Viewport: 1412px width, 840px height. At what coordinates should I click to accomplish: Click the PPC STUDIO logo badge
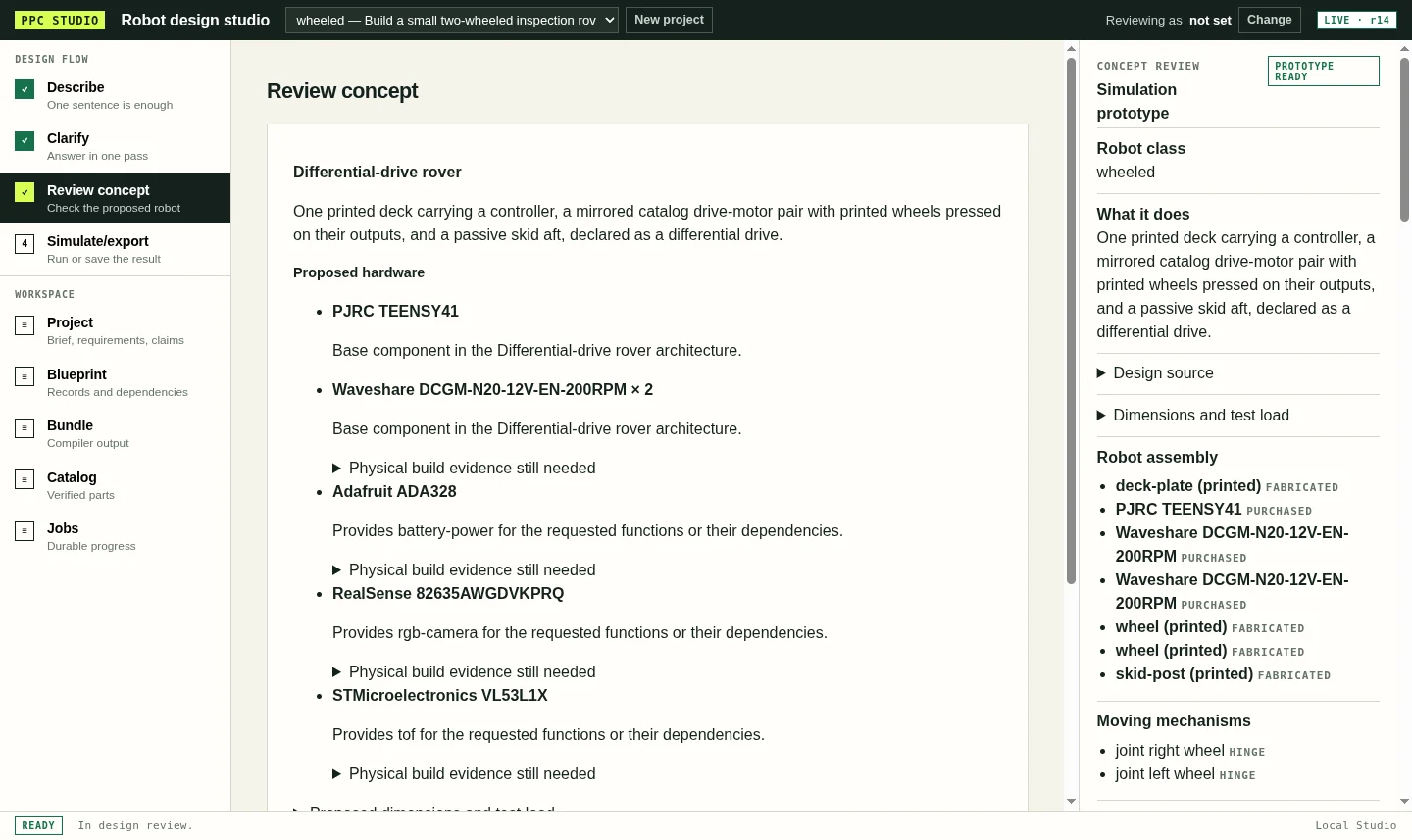coord(60,20)
